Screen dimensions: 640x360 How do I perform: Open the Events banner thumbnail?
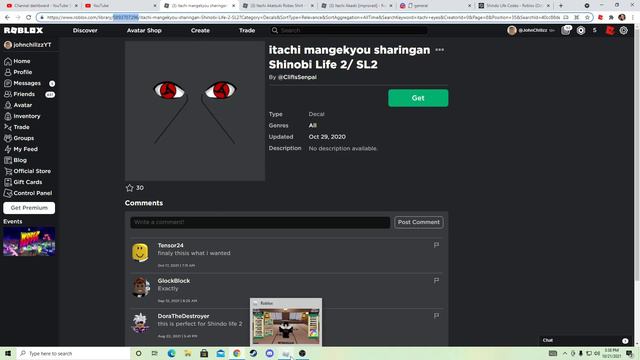pos(29,242)
